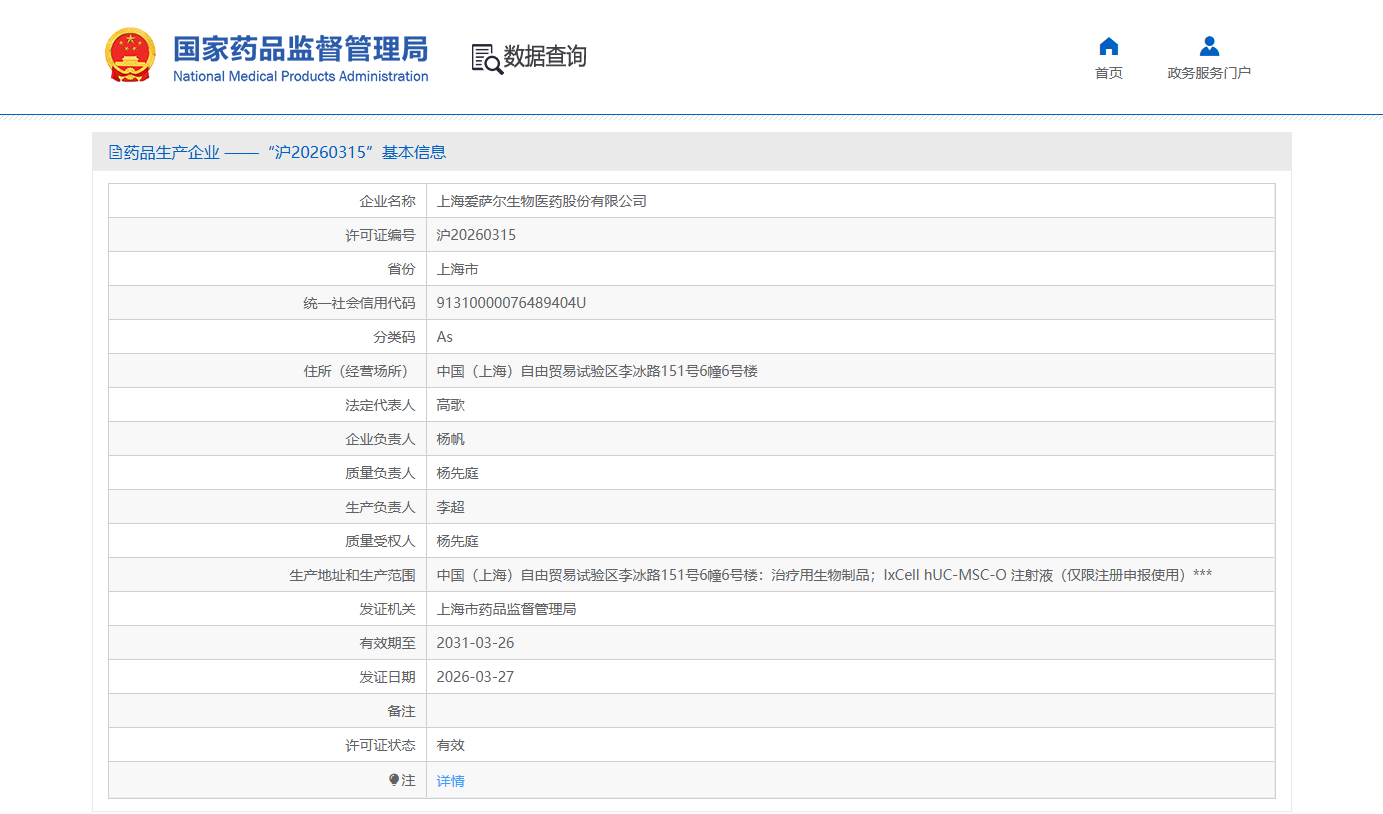Image resolution: width=1383 pixels, height=814 pixels.
Task: Open the 详情 link
Action: pyautogui.click(x=450, y=781)
